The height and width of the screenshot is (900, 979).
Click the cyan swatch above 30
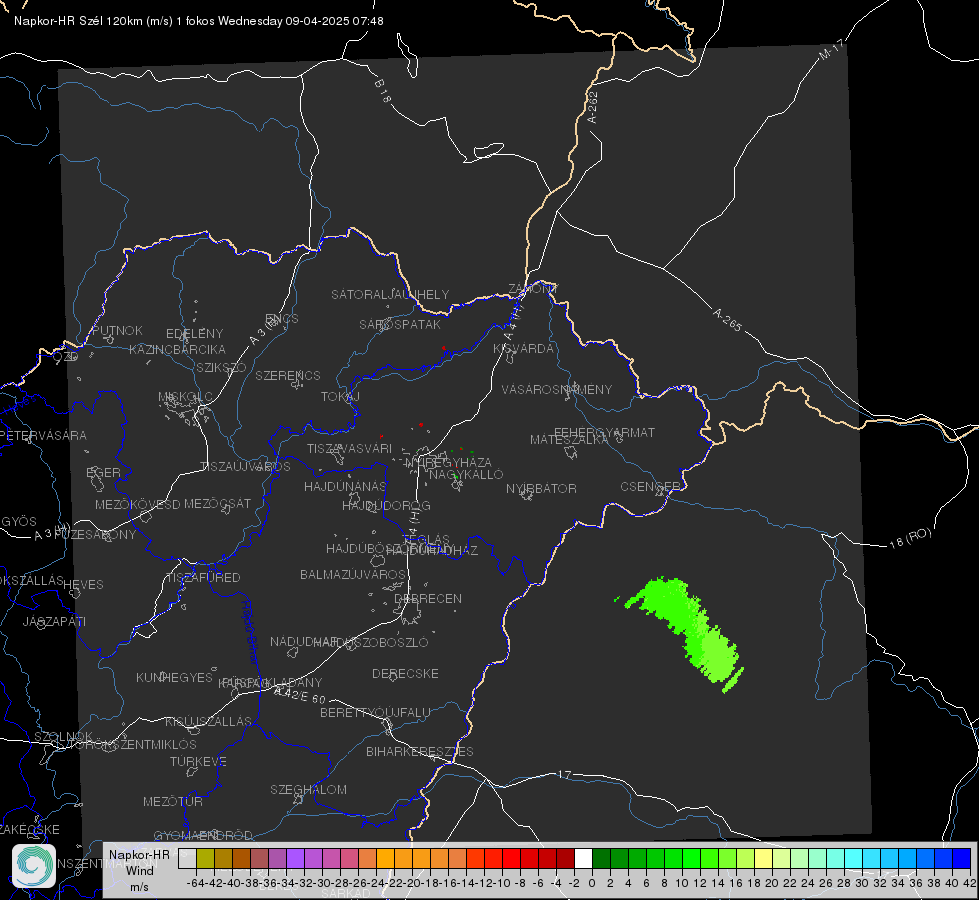[x=854, y=858]
